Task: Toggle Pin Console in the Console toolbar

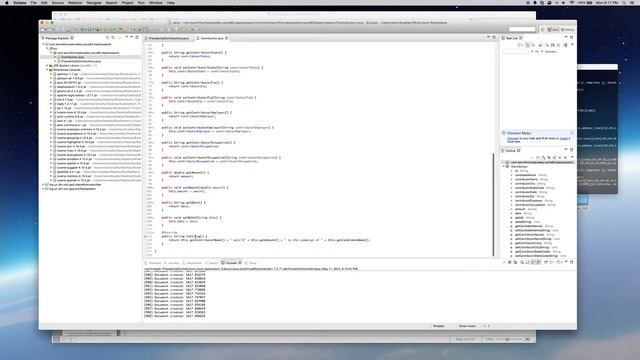Action: coord(546,262)
